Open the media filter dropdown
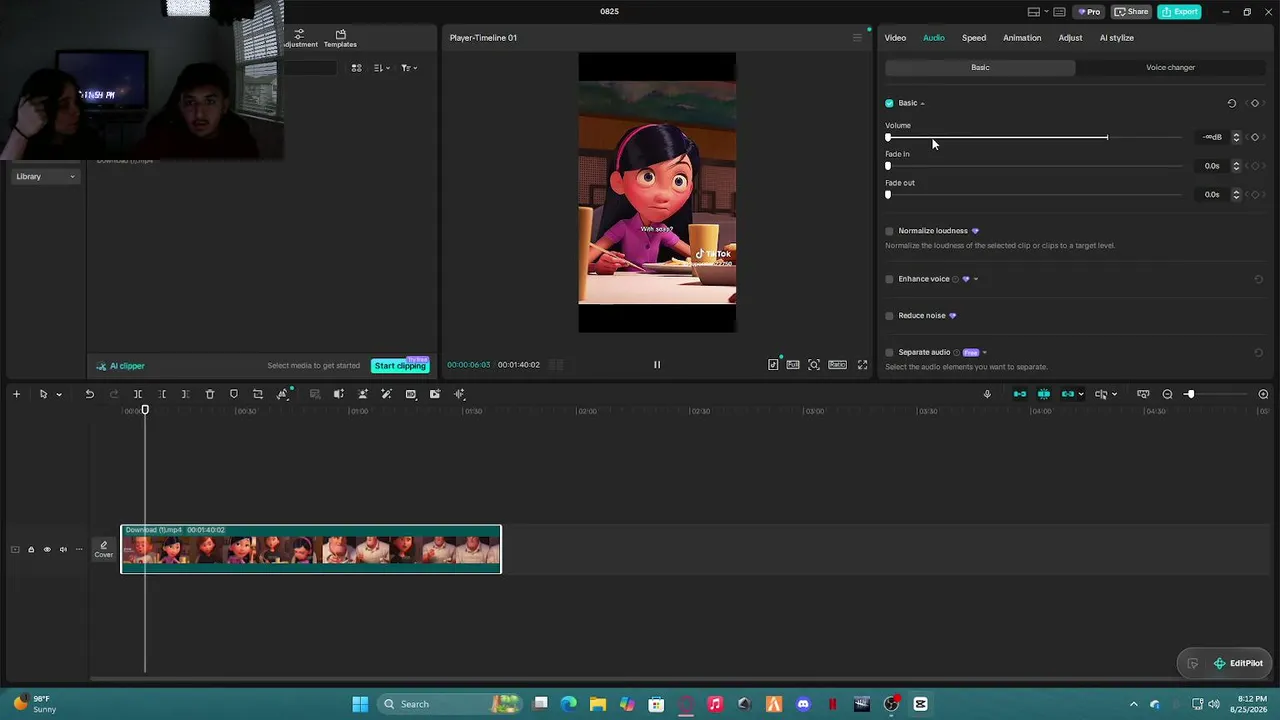 pyautogui.click(x=409, y=68)
